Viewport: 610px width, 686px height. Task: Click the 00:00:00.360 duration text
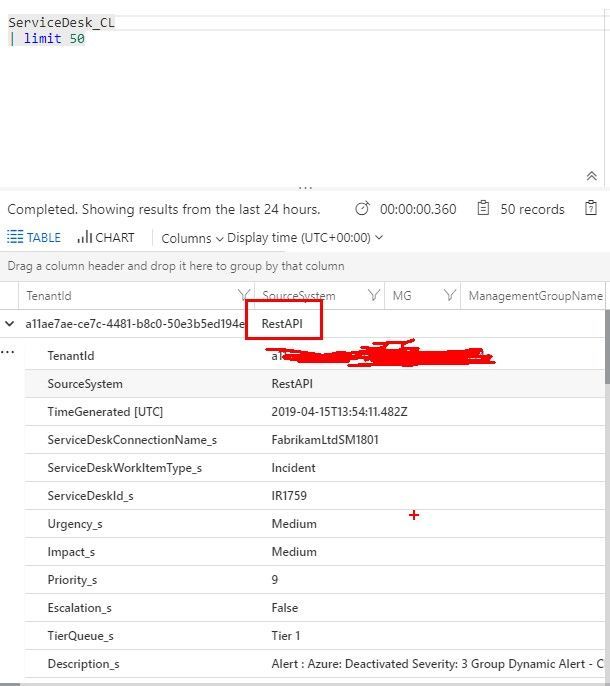tap(418, 209)
